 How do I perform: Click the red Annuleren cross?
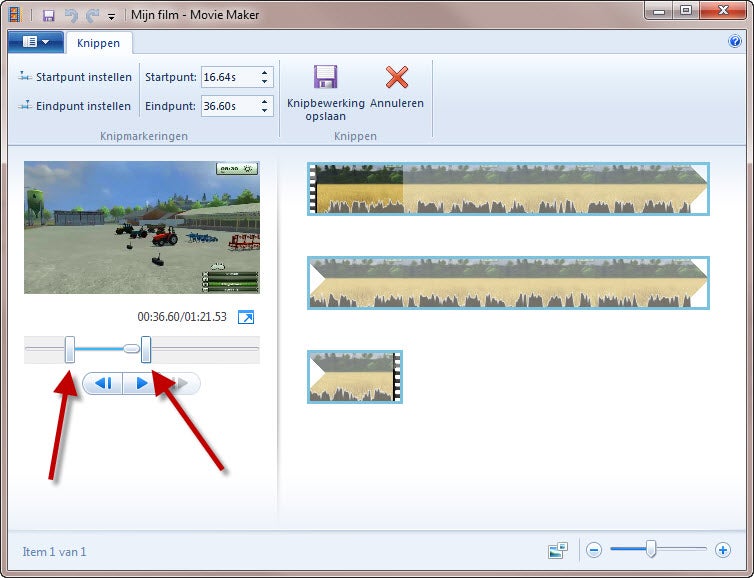[x=397, y=77]
